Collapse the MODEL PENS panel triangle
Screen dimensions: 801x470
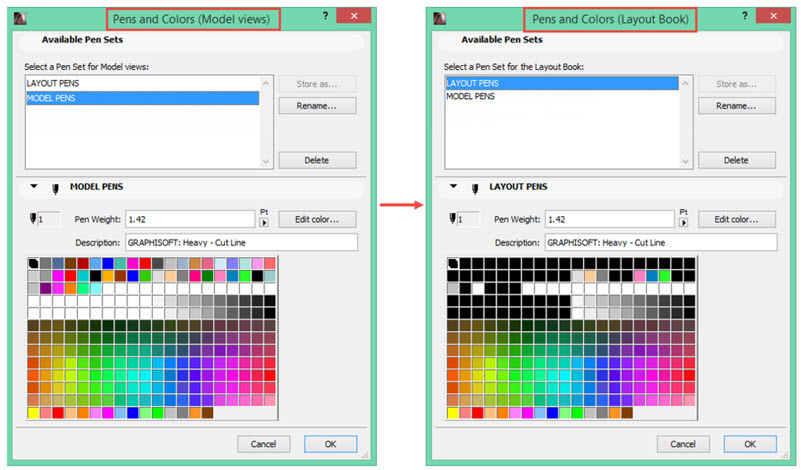pyautogui.click(x=34, y=186)
